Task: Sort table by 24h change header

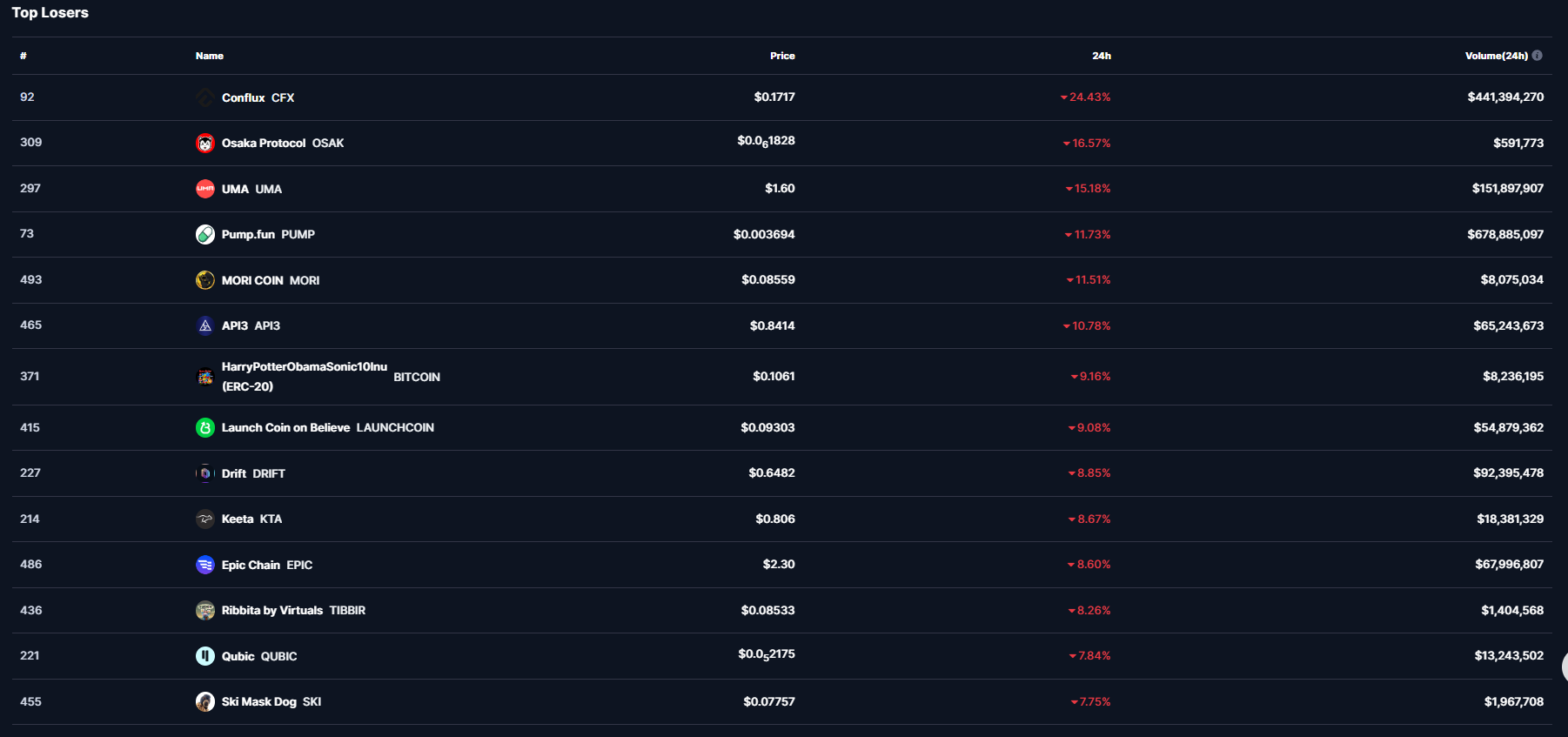Action: [x=1102, y=56]
